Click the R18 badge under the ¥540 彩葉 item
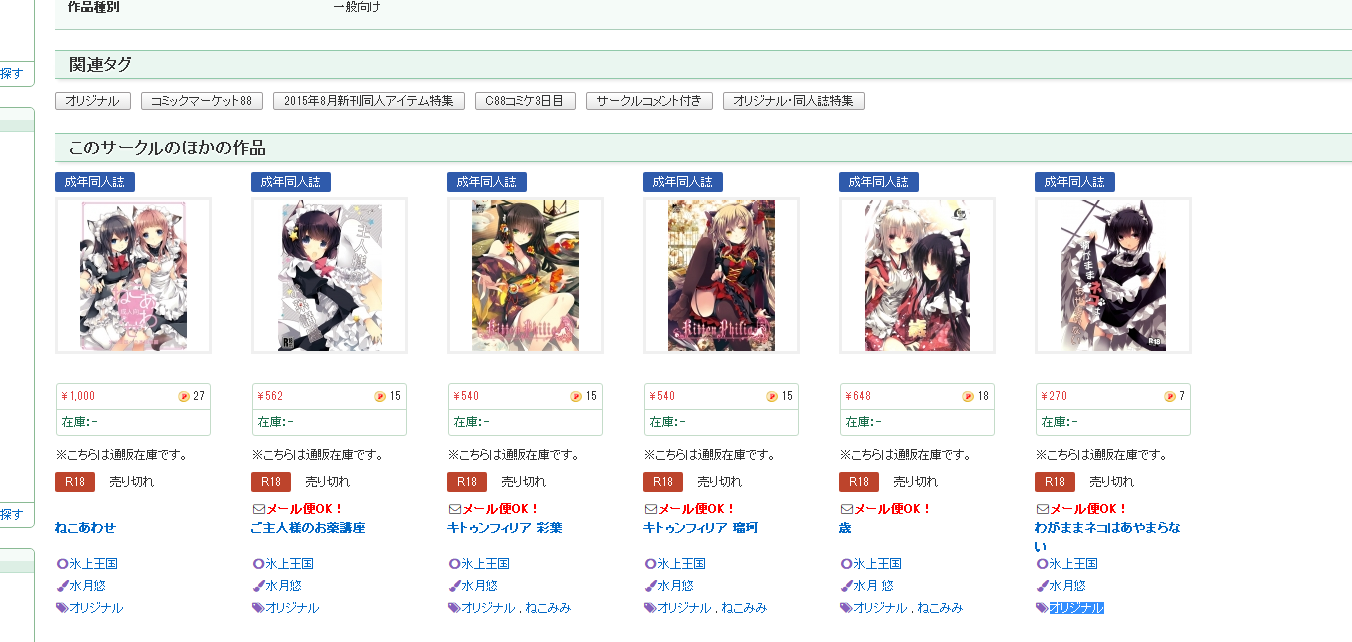This screenshot has width=1352, height=642. (x=466, y=482)
